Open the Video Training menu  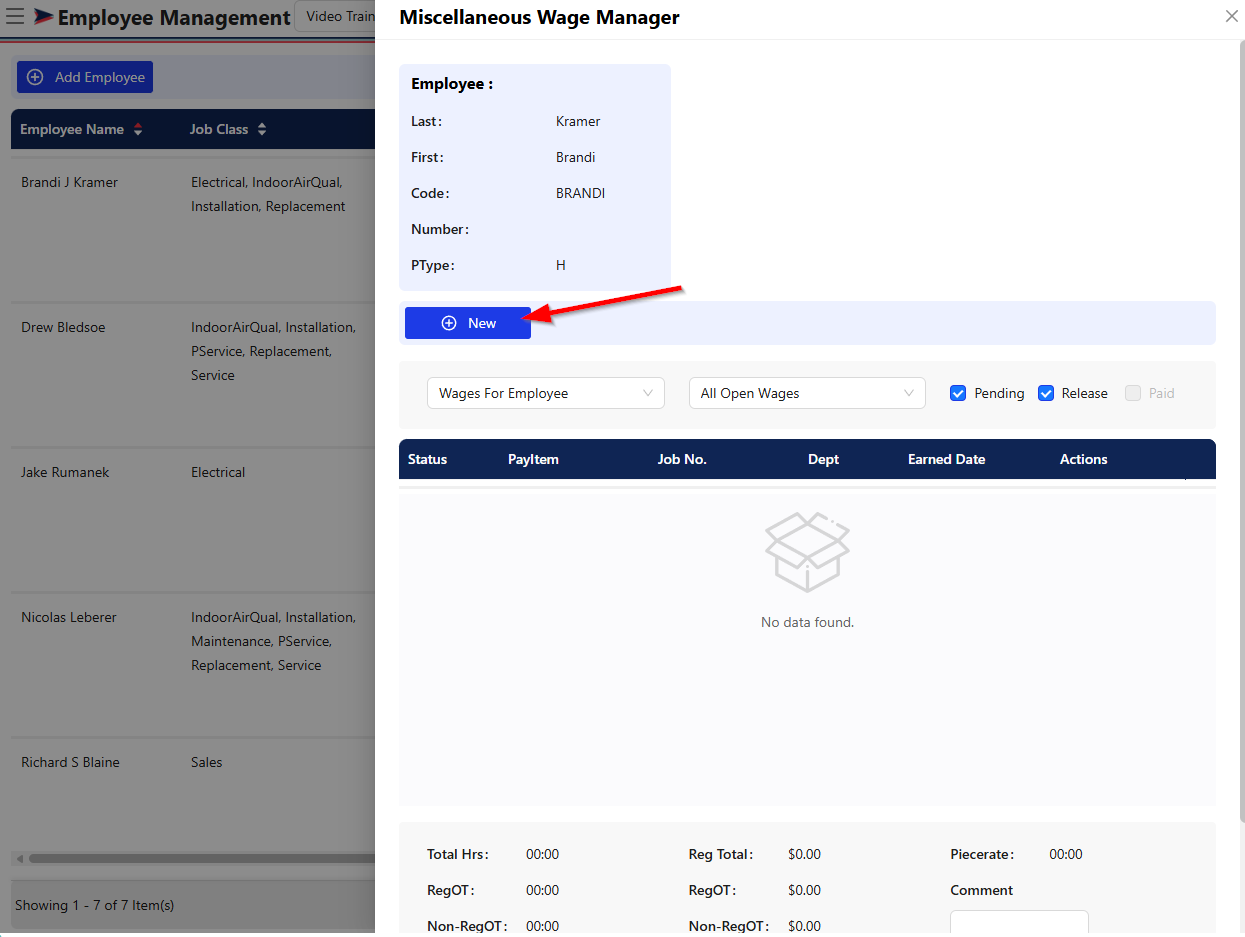pyautogui.click(x=335, y=17)
